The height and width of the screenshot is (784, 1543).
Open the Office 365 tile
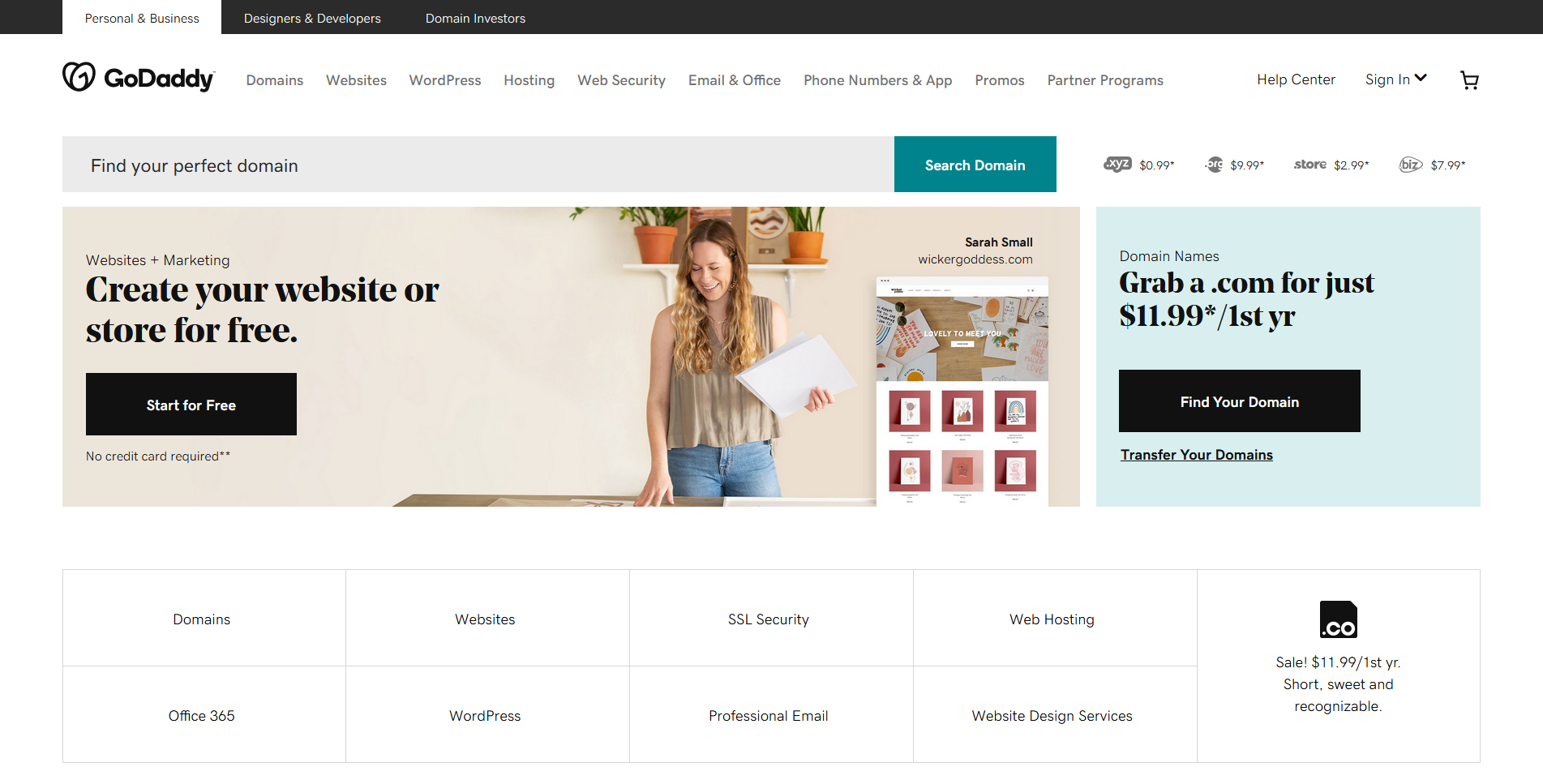[x=204, y=715]
